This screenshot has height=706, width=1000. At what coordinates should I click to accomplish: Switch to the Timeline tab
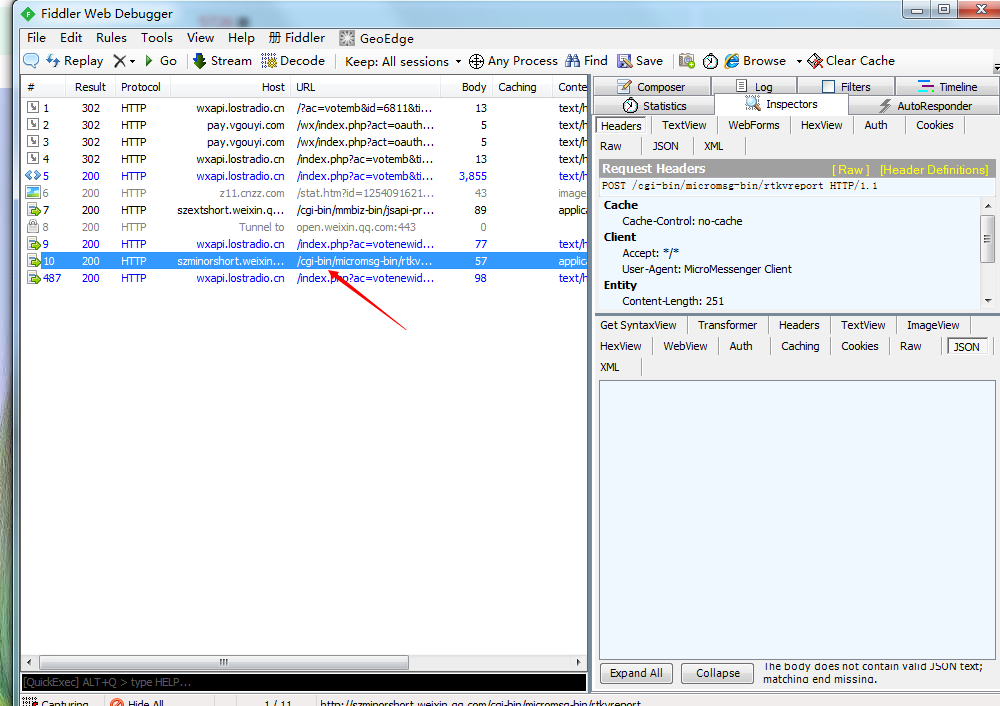click(947, 87)
